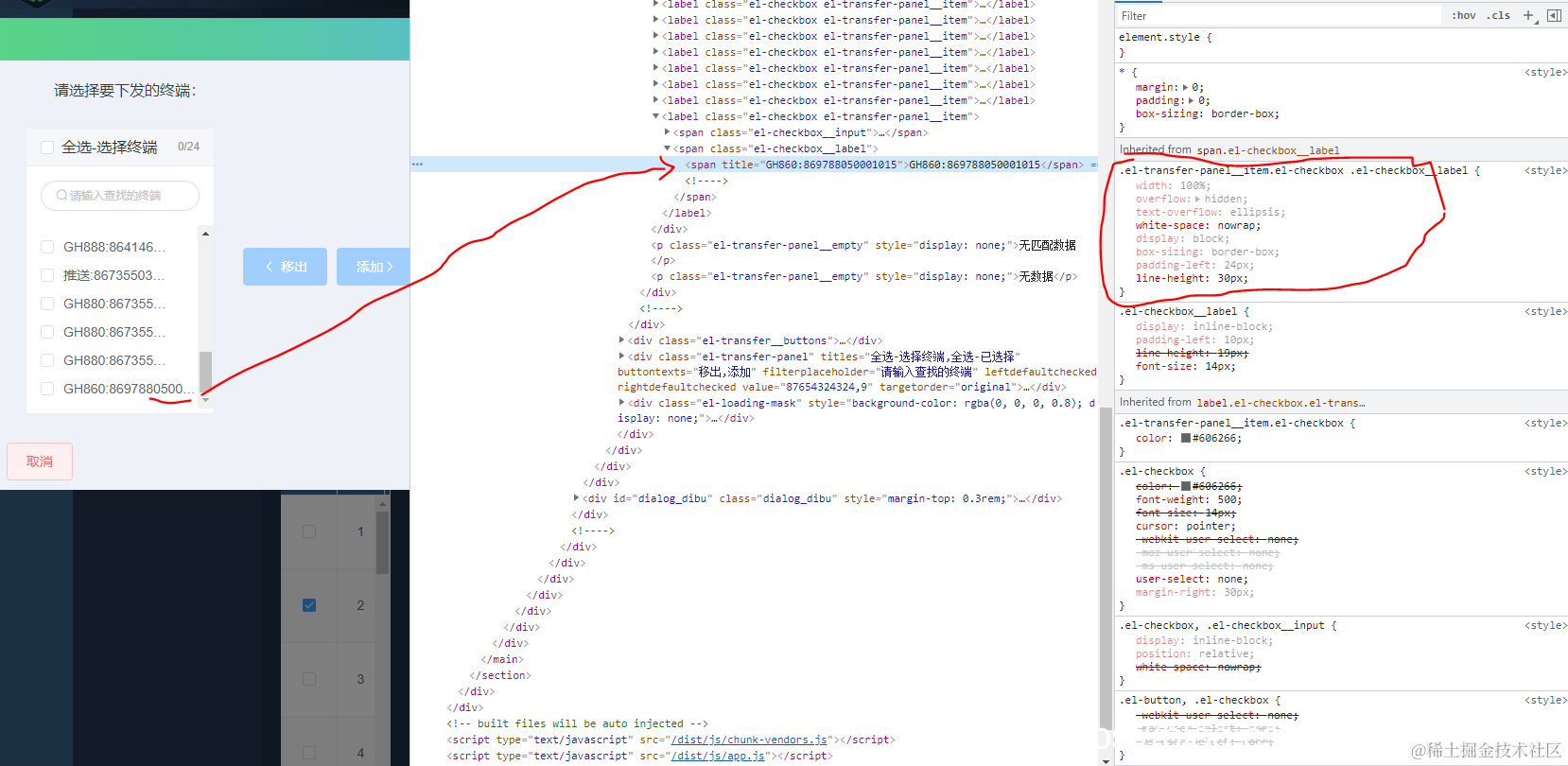Viewport: 1568px width, 766px height.
Task: Click the terminal list scrollbar up arrow
Action: pos(205,234)
